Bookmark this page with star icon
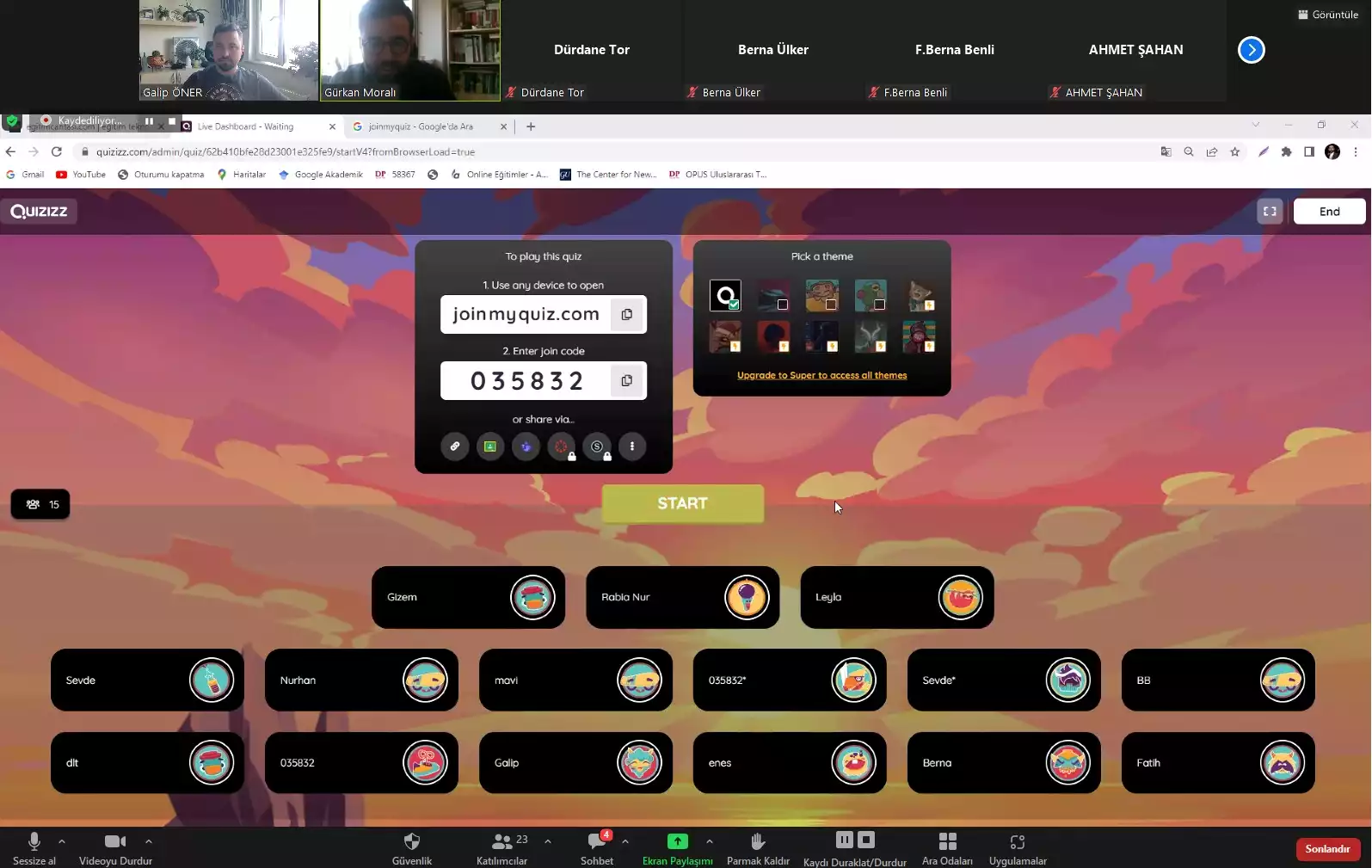Image resolution: width=1372 pixels, height=868 pixels. pos(1235,151)
